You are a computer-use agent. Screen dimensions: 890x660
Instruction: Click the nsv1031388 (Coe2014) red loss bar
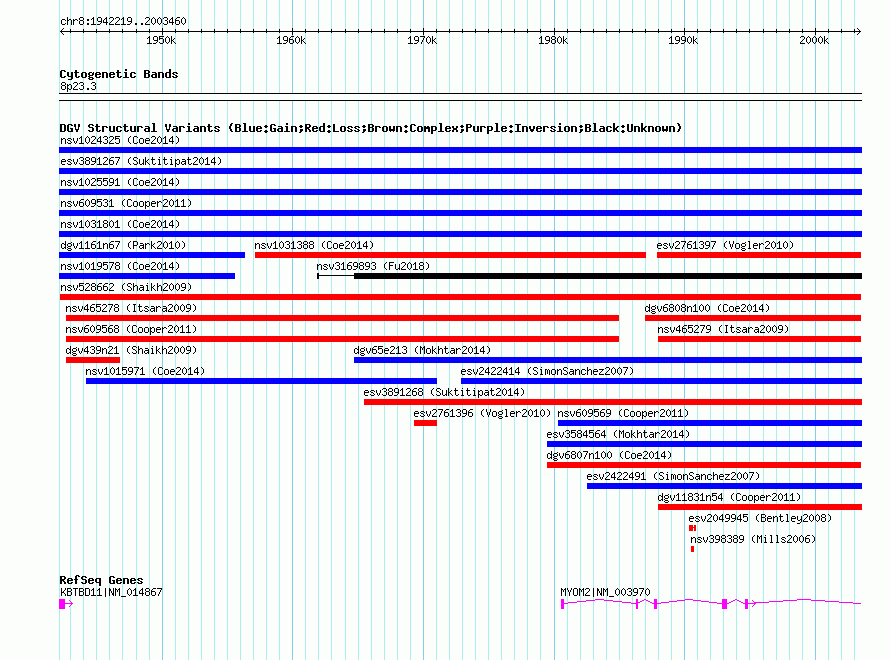[x=450, y=255]
